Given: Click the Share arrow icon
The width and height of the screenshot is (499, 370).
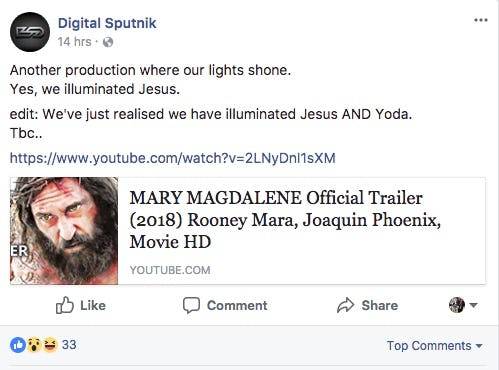Looking at the screenshot, I should pyautogui.click(x=345, y=305).
